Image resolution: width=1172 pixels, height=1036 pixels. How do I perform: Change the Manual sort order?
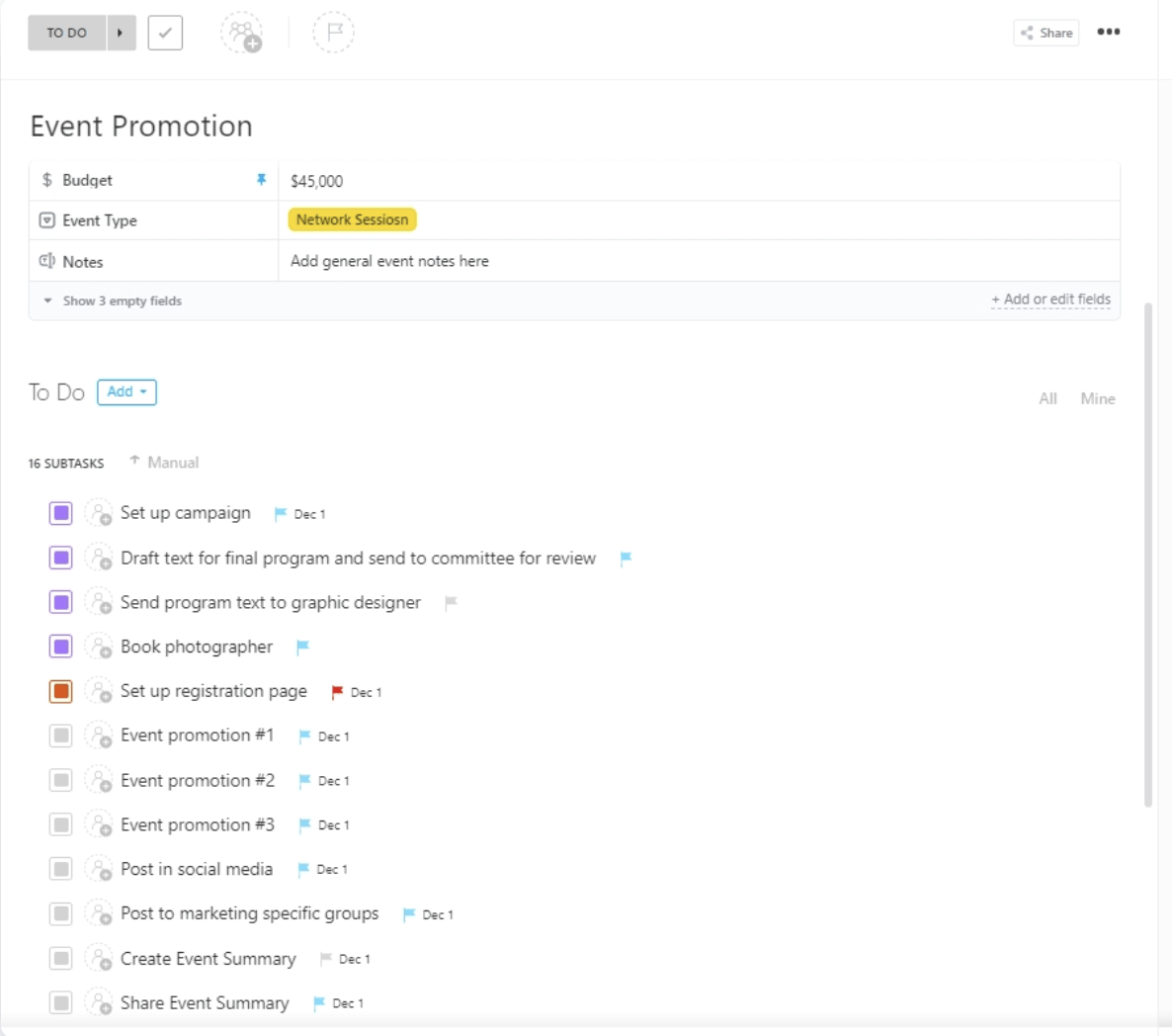[x=164, y=463]
